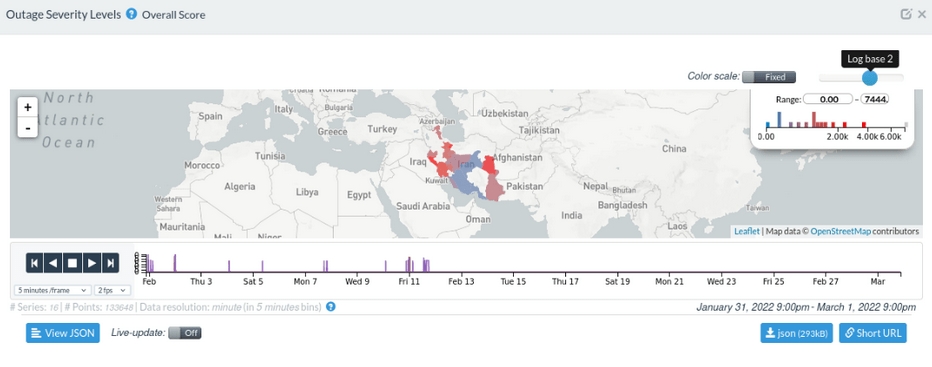This screenshot has width=932, height=367.
Task: Click the help icon beside Outage Severity Levels
Action: (x=132, y=14)
